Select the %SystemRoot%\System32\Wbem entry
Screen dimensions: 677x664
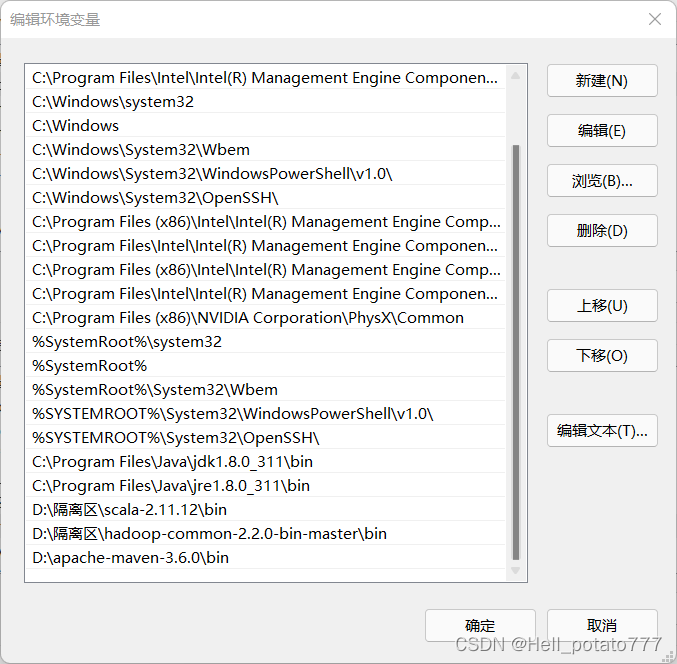(x=265, y=390)
